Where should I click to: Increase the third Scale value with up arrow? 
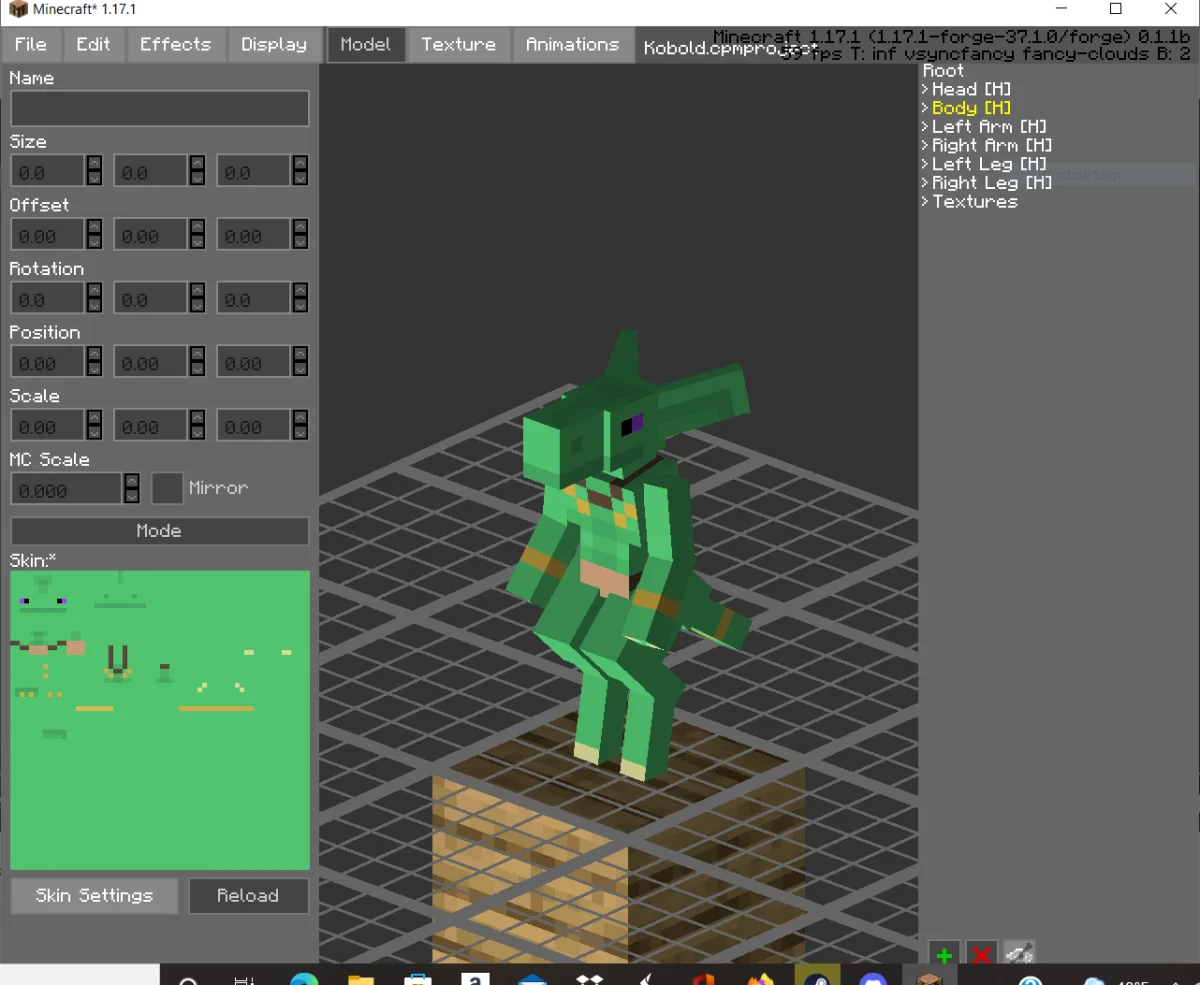pos(300,418)
